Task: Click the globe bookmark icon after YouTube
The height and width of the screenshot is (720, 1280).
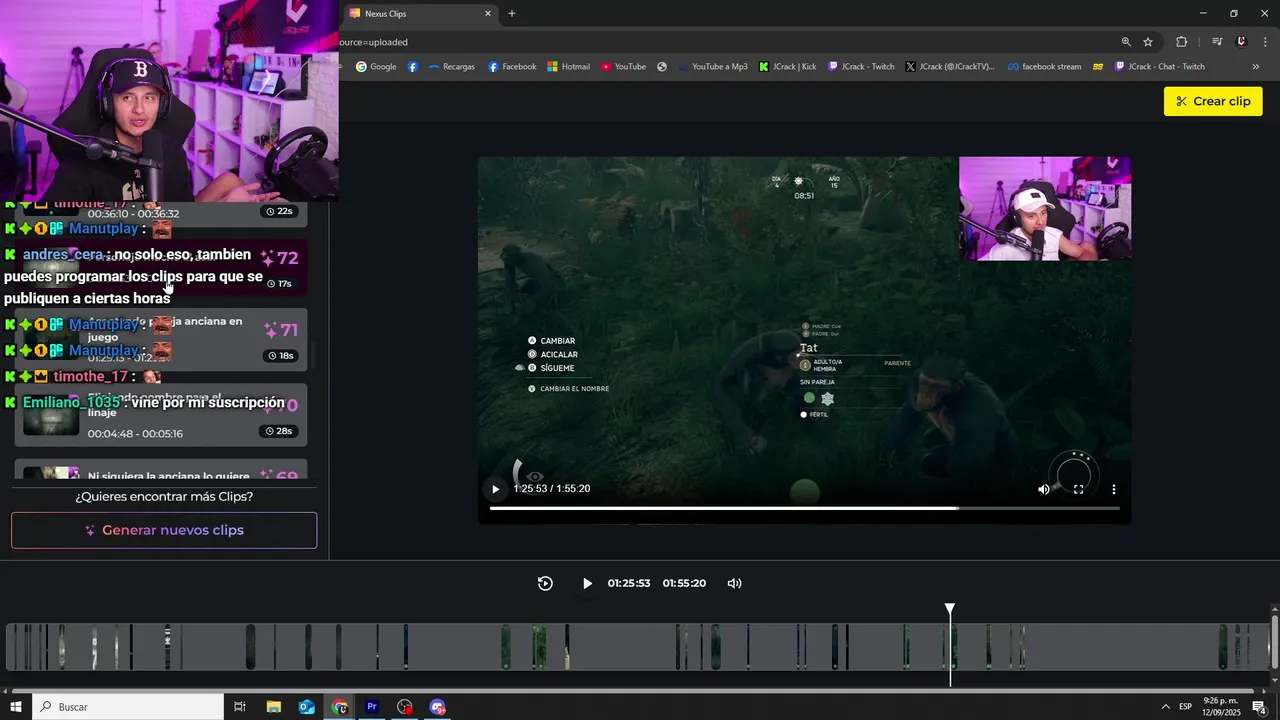Action: click(x=662, y=67)
